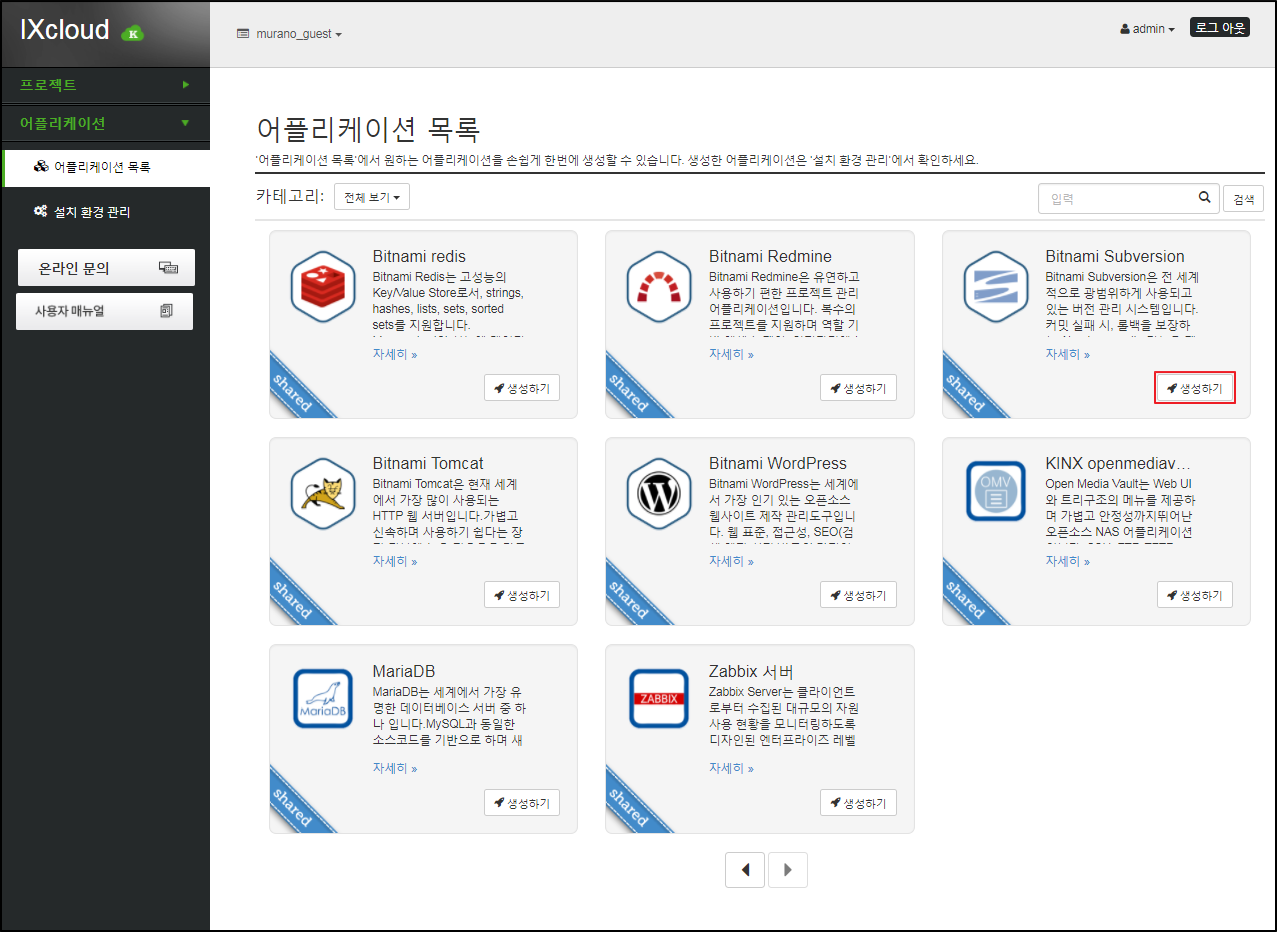The width and height of the screenshot is (1277, 932).
Task: Click the Bitnami Redmine logo icon
Action: coord(659,287)
